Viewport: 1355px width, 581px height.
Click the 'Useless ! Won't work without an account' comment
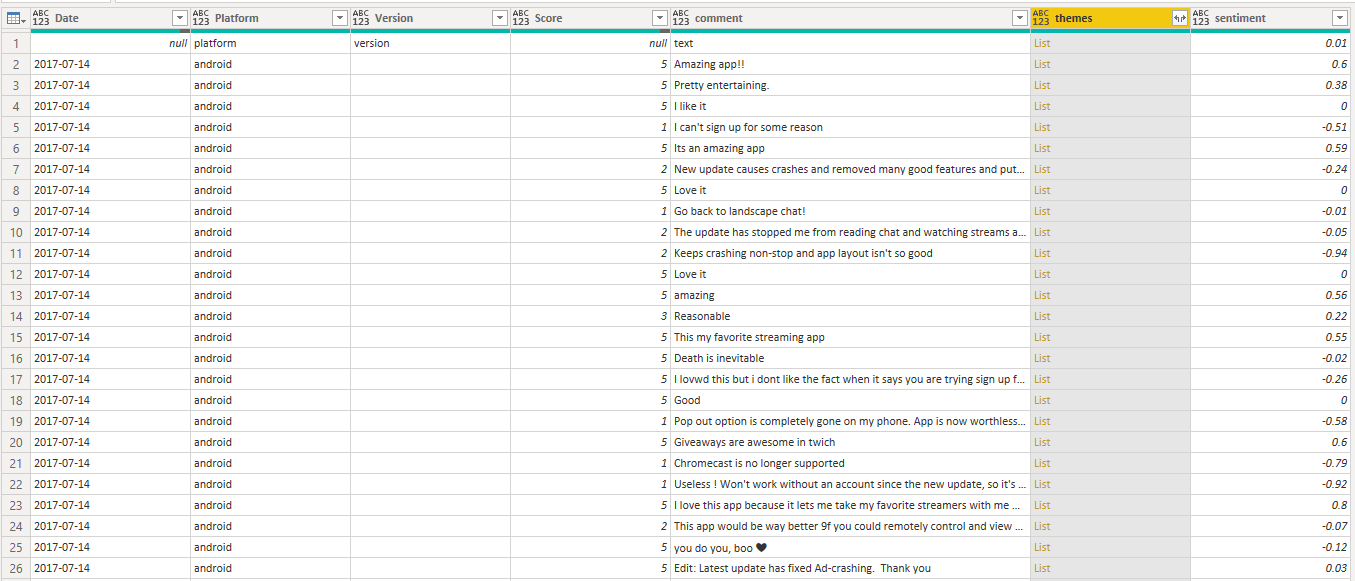point(850,484)
